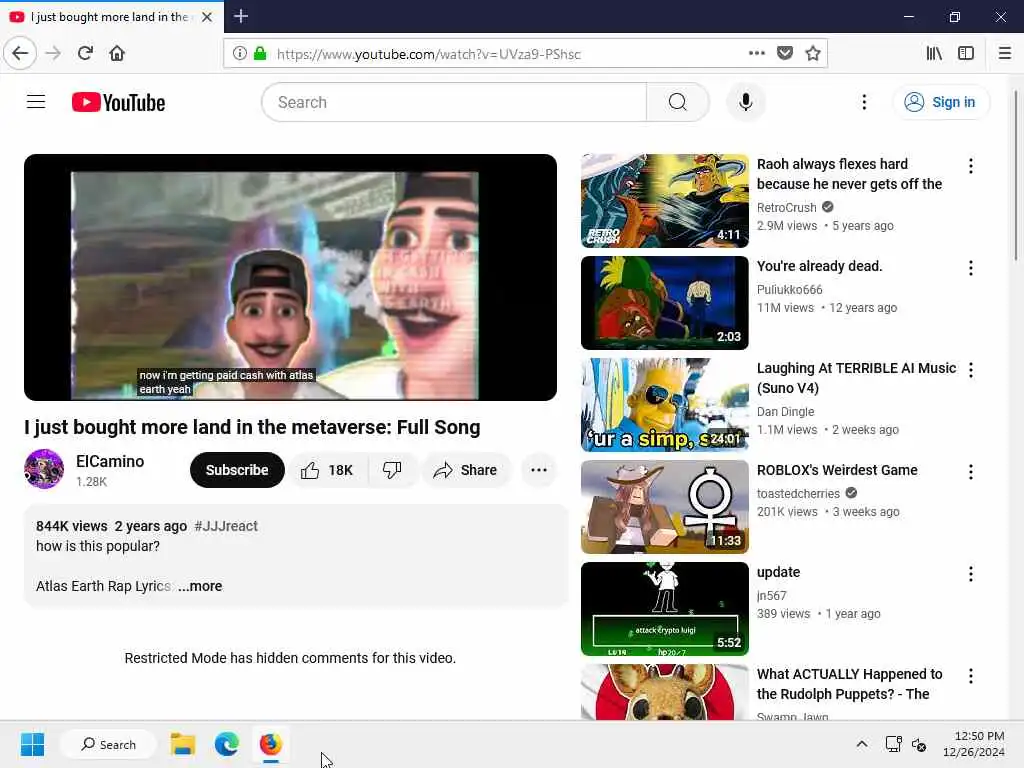
Task: Select the I just bought more land tab
Action: click(x=112, y=17)
